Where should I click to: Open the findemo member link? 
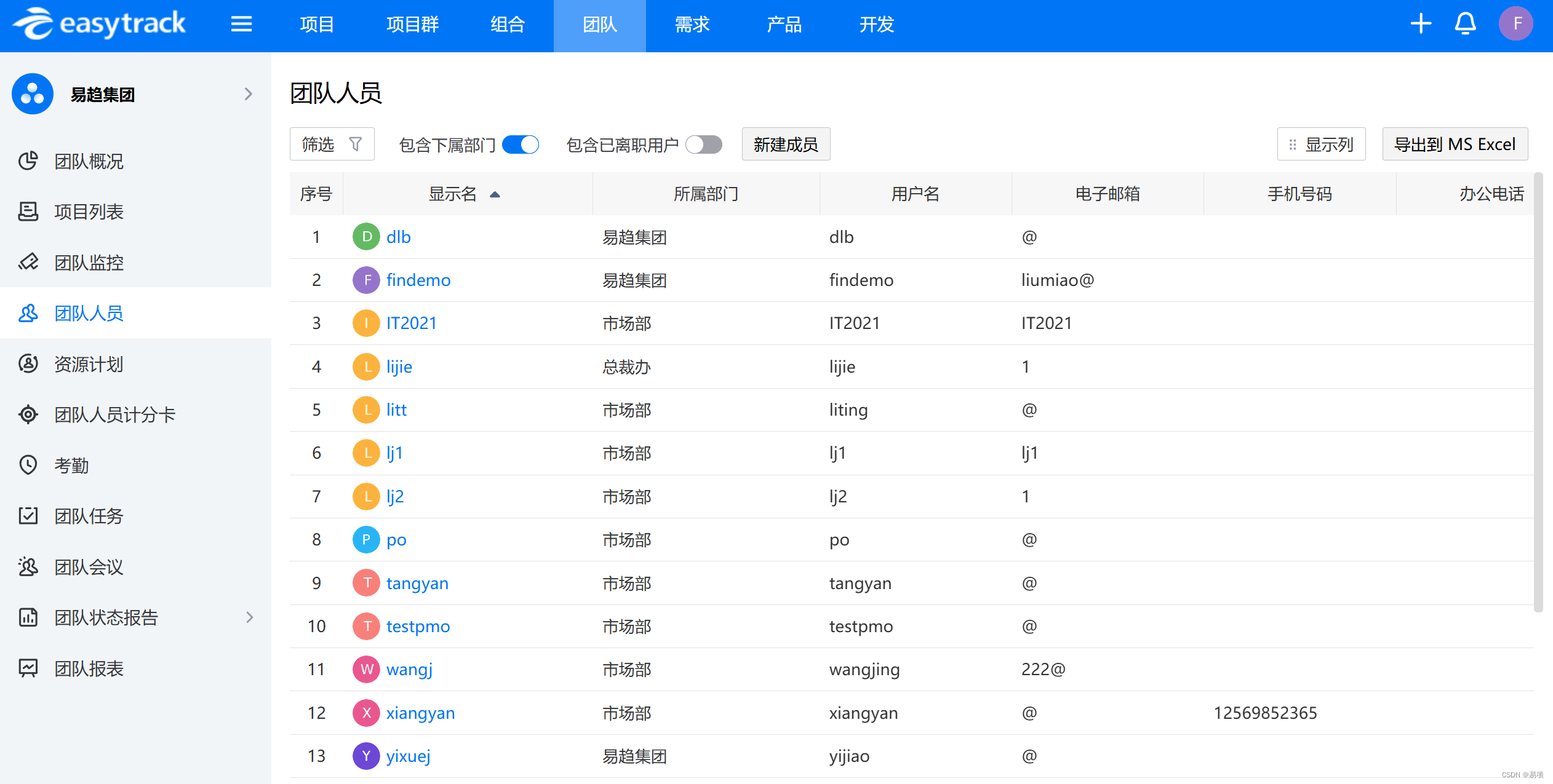pos(418,280)
